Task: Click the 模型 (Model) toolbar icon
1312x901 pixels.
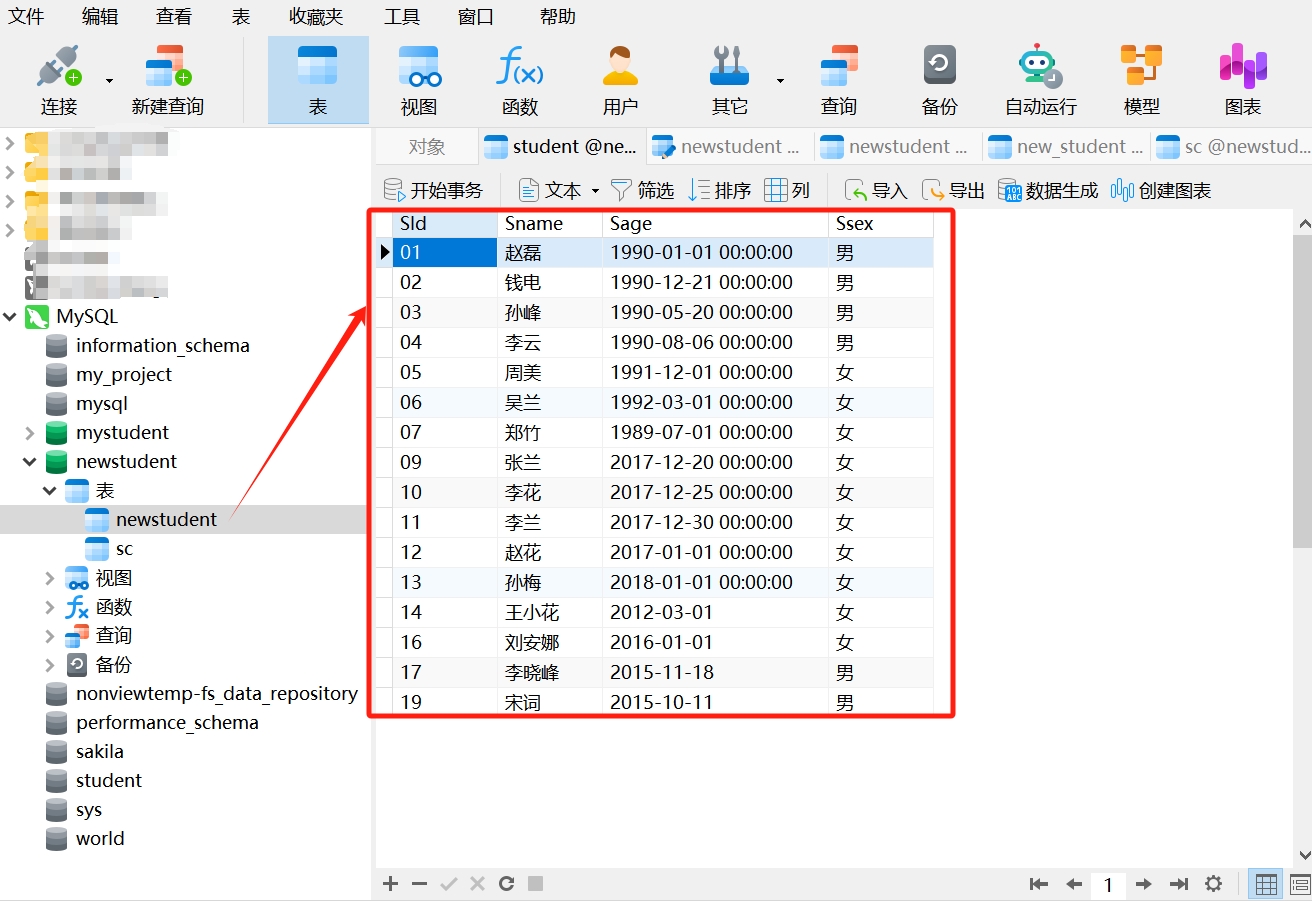Action: [1141, 80]
